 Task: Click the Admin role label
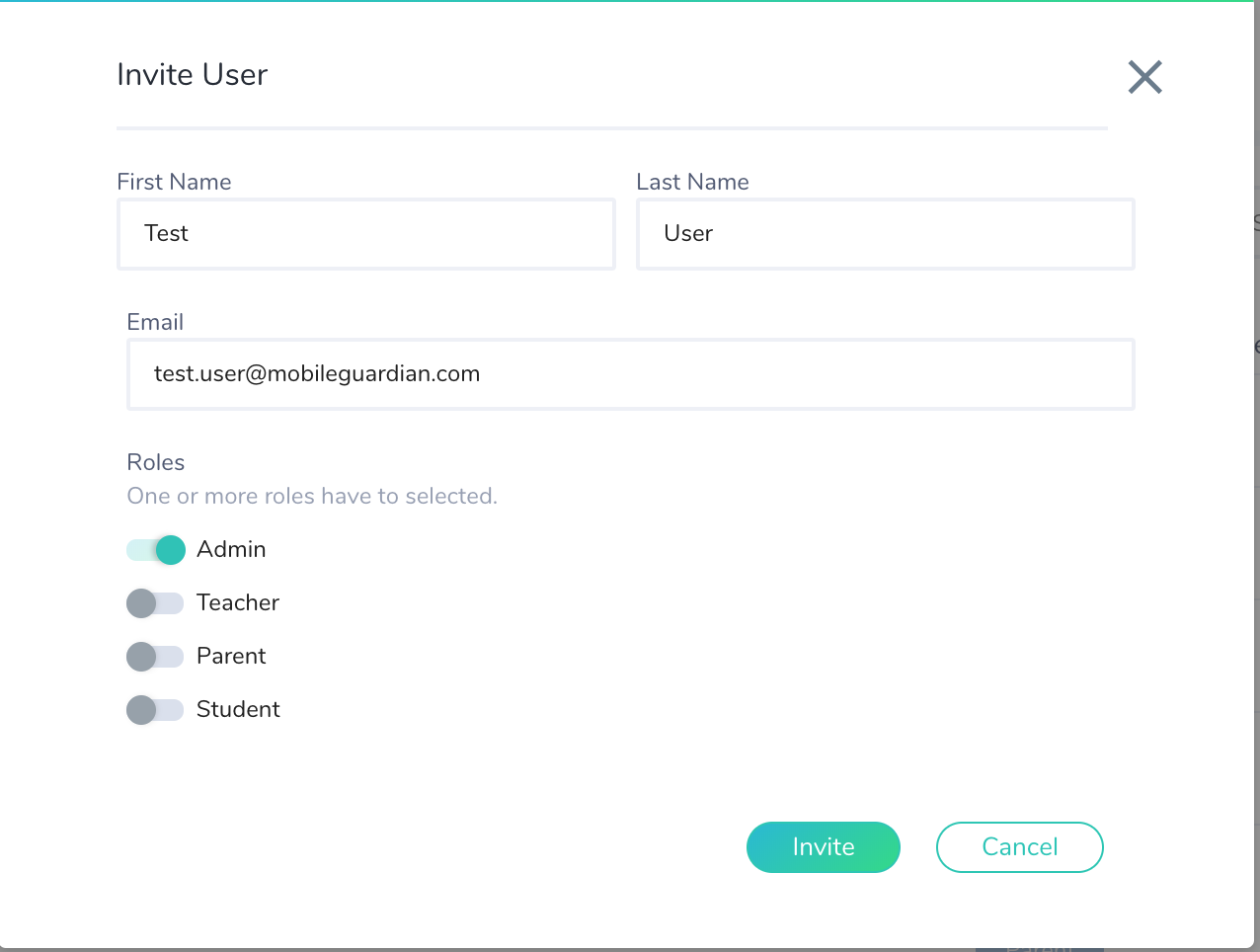click(231, 549)
